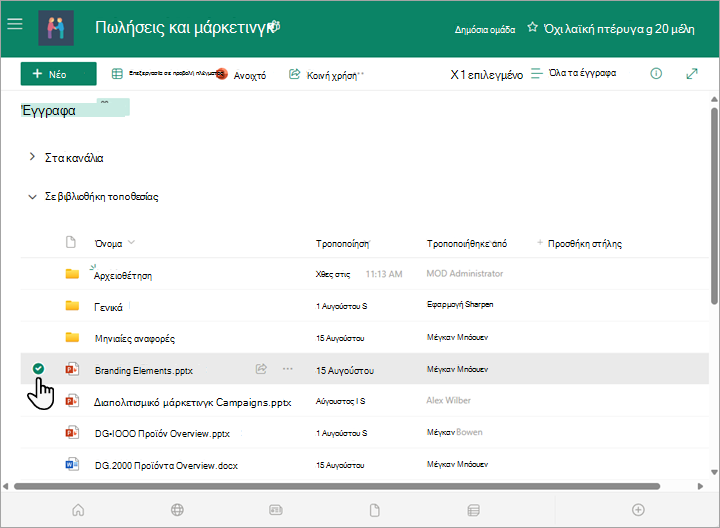The image size is (720, 528).
Task: Click the file type column icon
Action: click(x=71, y=242)
